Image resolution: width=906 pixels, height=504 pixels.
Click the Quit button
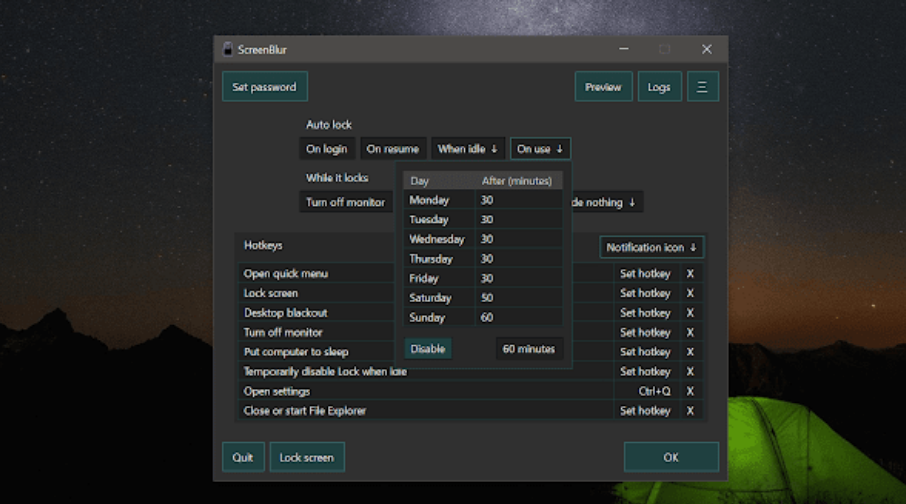coord(243,457)
